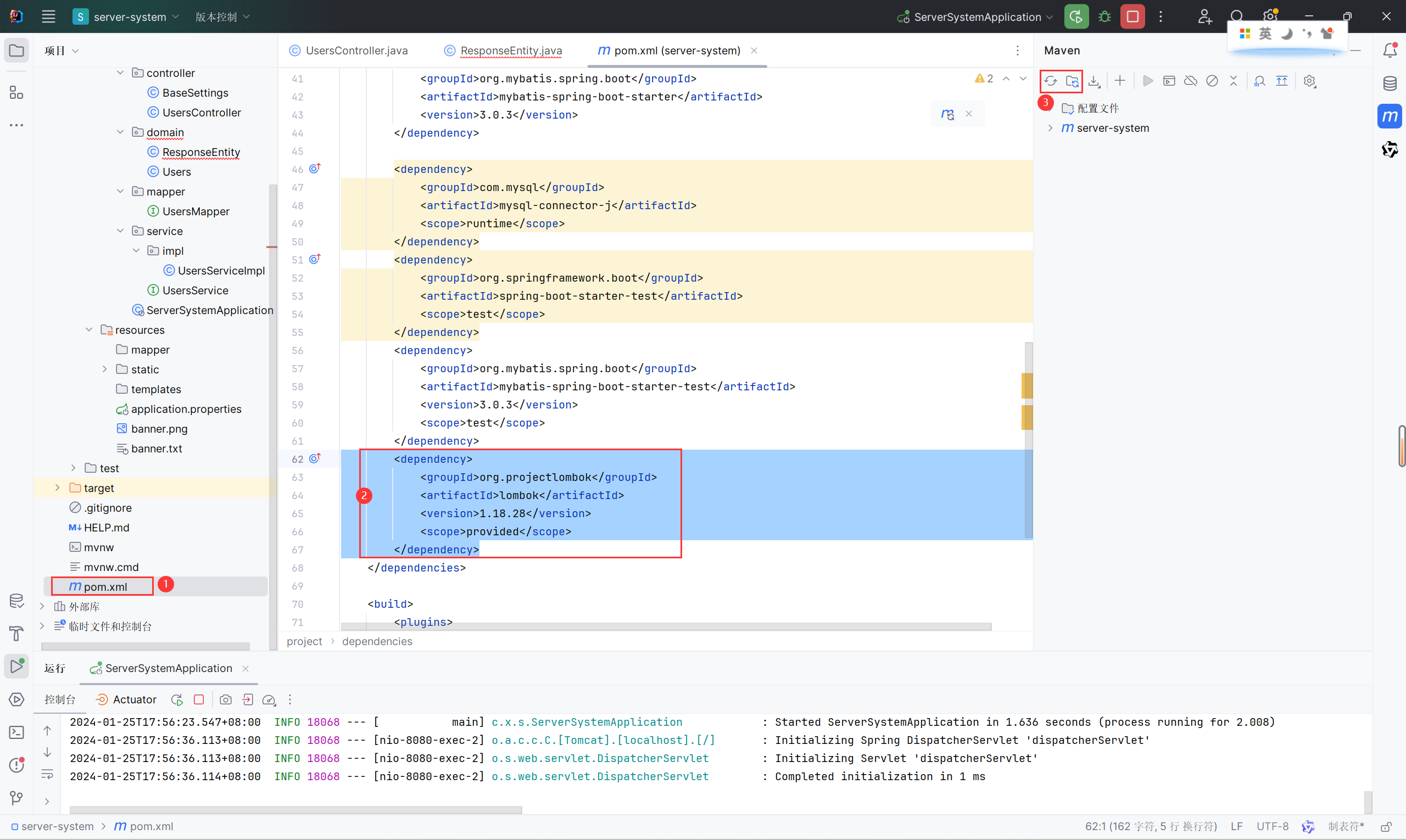The height and width of the screenshot is (840, 1406).
Task: Open notifications bell
Action: [1390, 51]
